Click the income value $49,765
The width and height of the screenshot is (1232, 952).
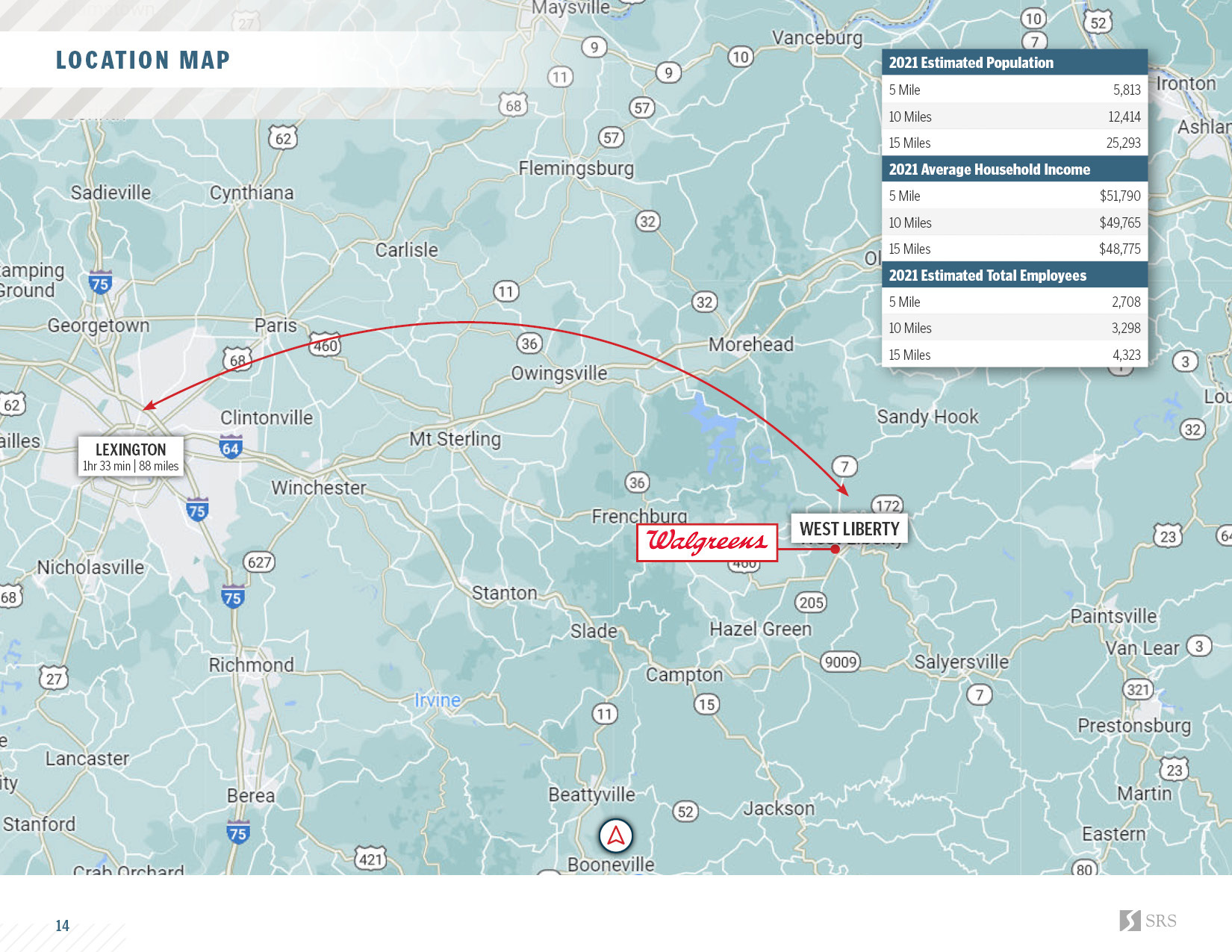point(1120,223)
